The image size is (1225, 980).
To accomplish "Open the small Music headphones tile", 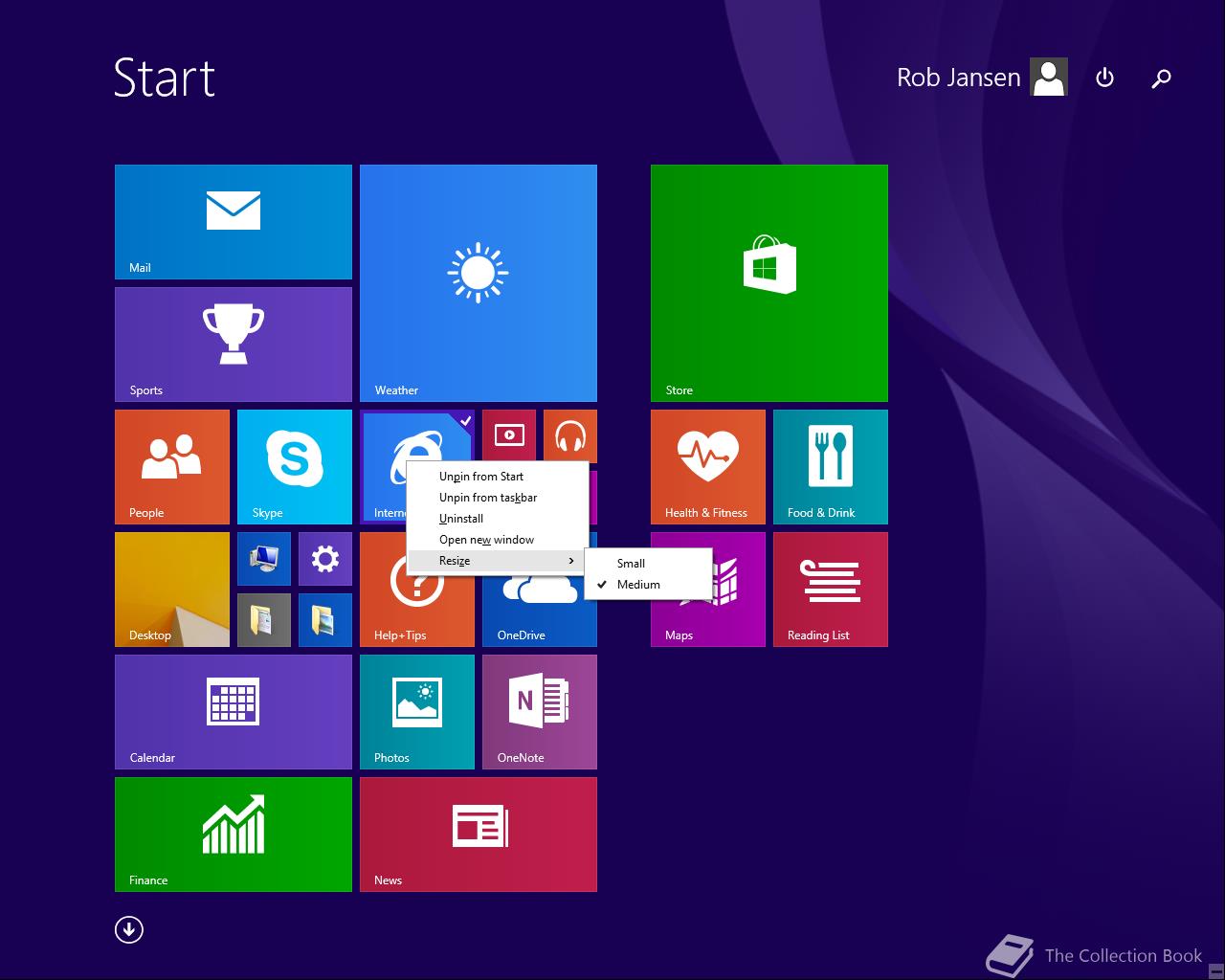I will 570,436.
